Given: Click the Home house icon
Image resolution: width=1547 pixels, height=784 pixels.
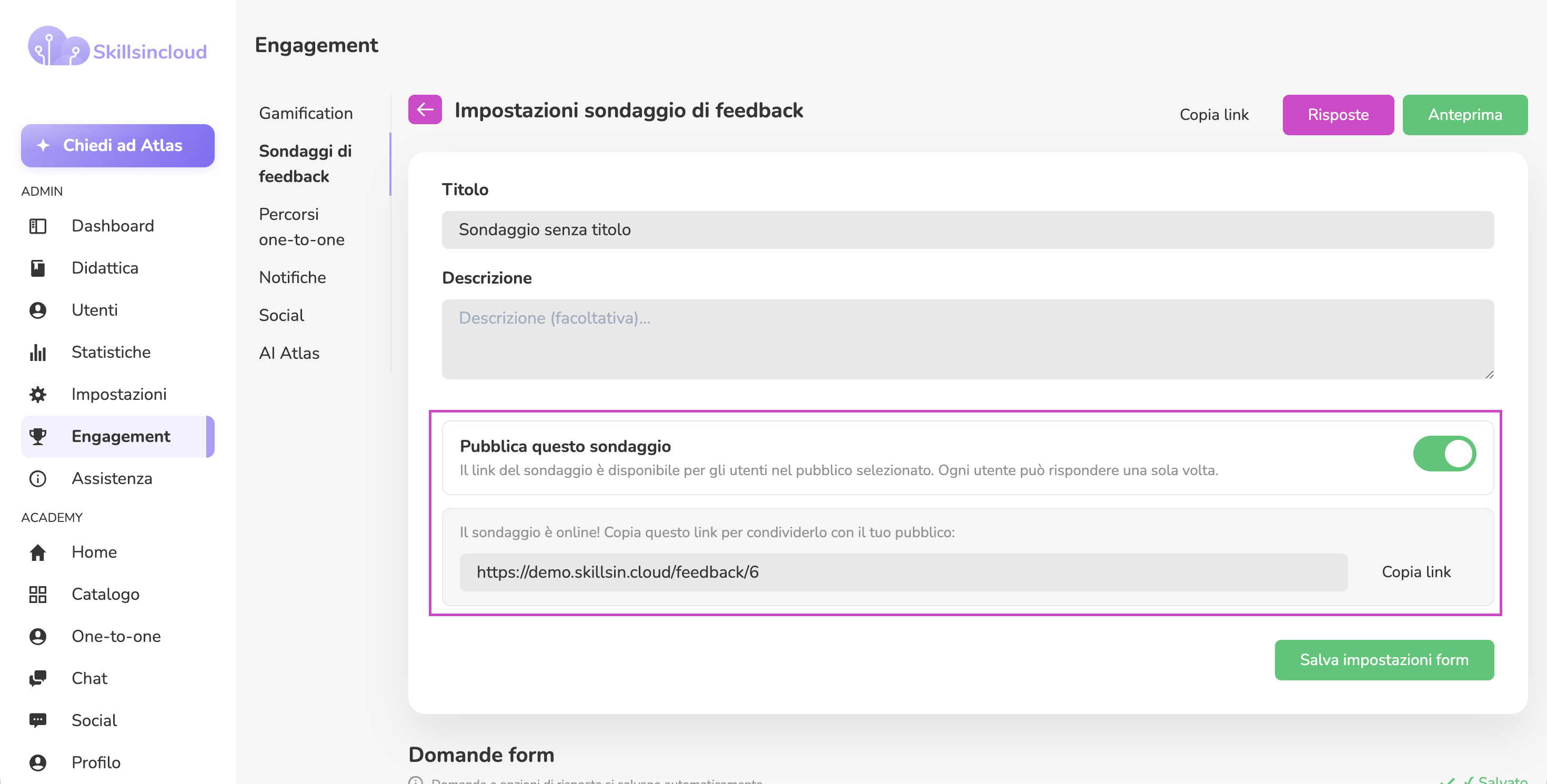Looking at the screenshot, I should pyautogui.click(x=38, y=552).
